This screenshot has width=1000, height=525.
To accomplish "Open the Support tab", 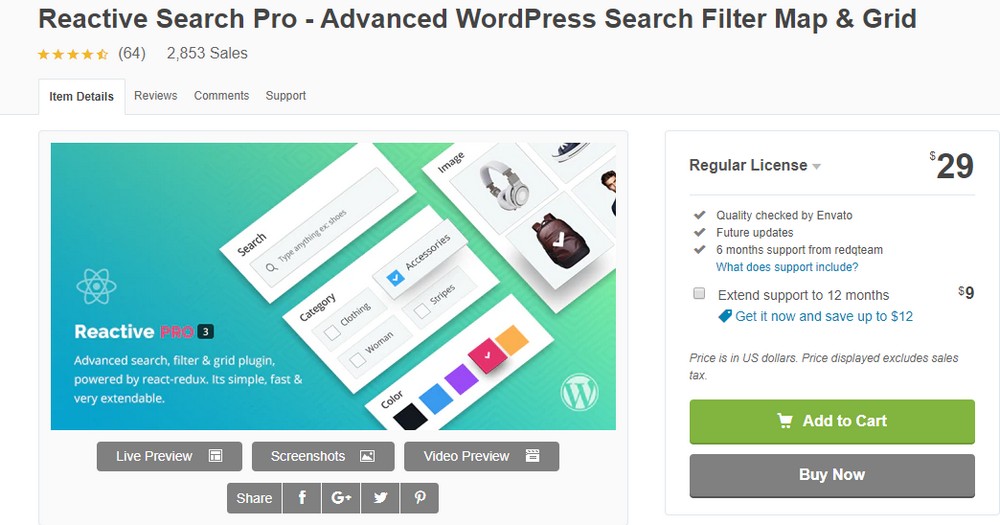I will (286, 96).
